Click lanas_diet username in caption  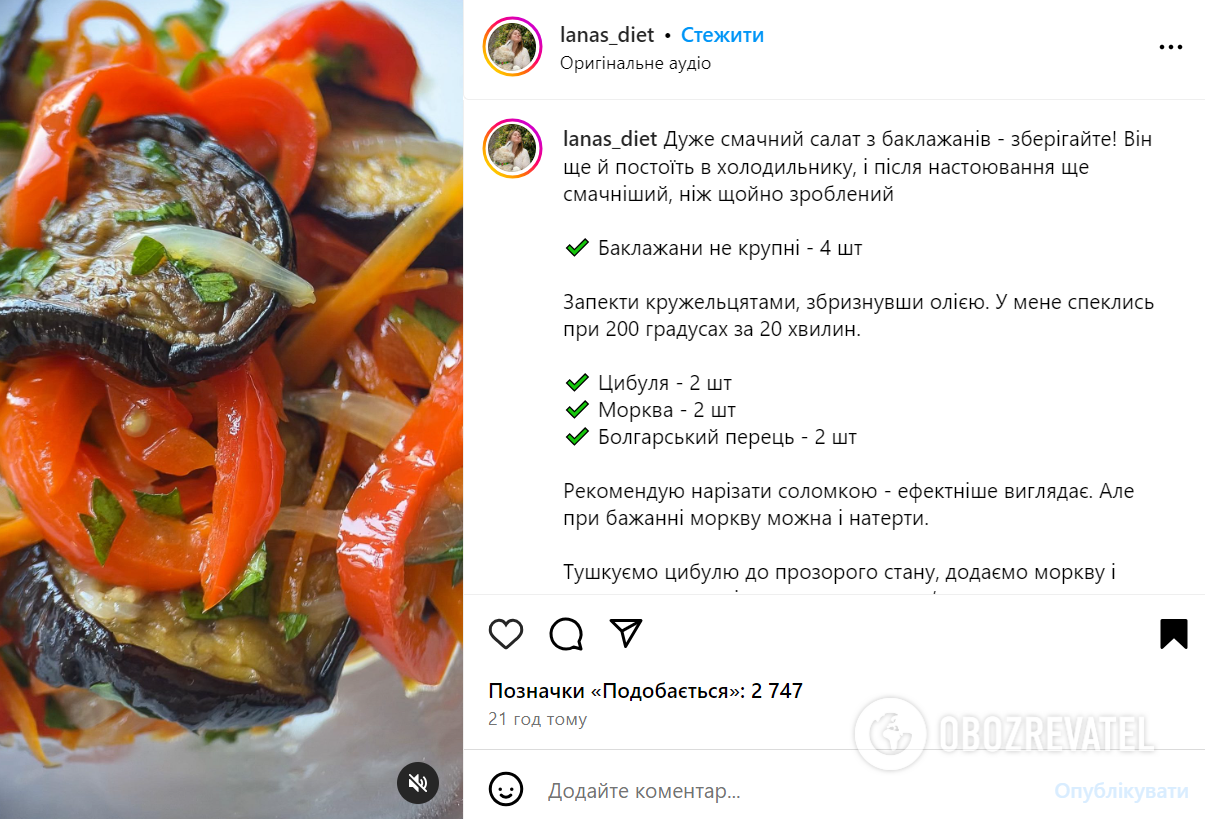(x=610, y=139)
